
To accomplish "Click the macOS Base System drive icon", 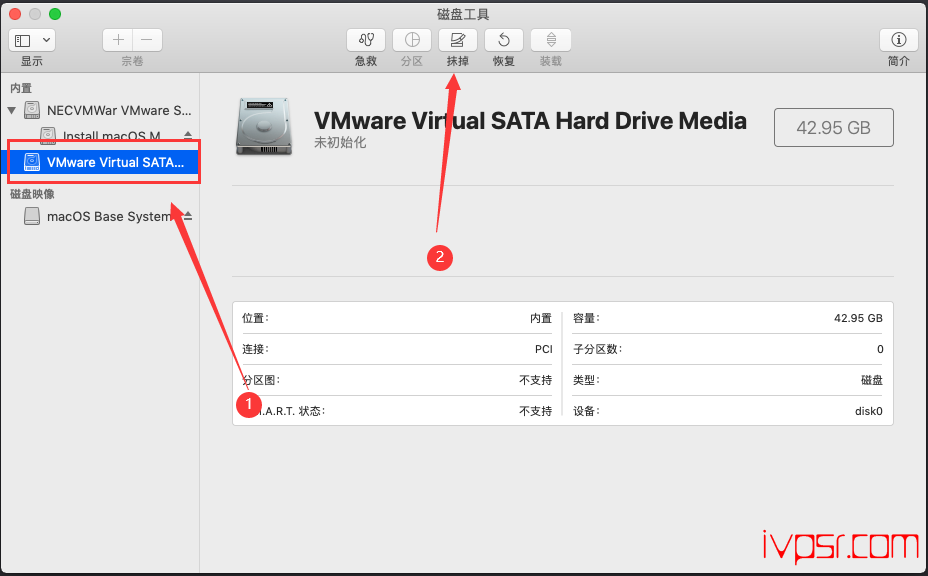I will pos(32,216).
